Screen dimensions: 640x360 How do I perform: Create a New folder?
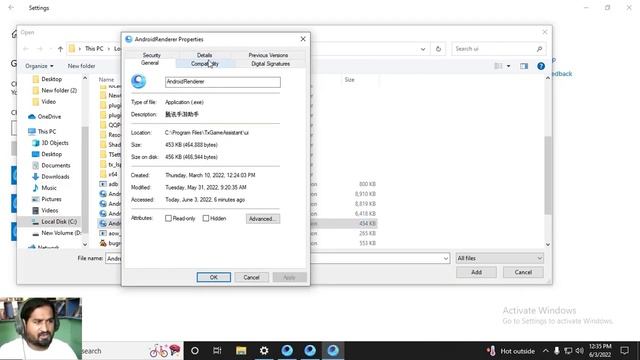(x=81, y=66)
